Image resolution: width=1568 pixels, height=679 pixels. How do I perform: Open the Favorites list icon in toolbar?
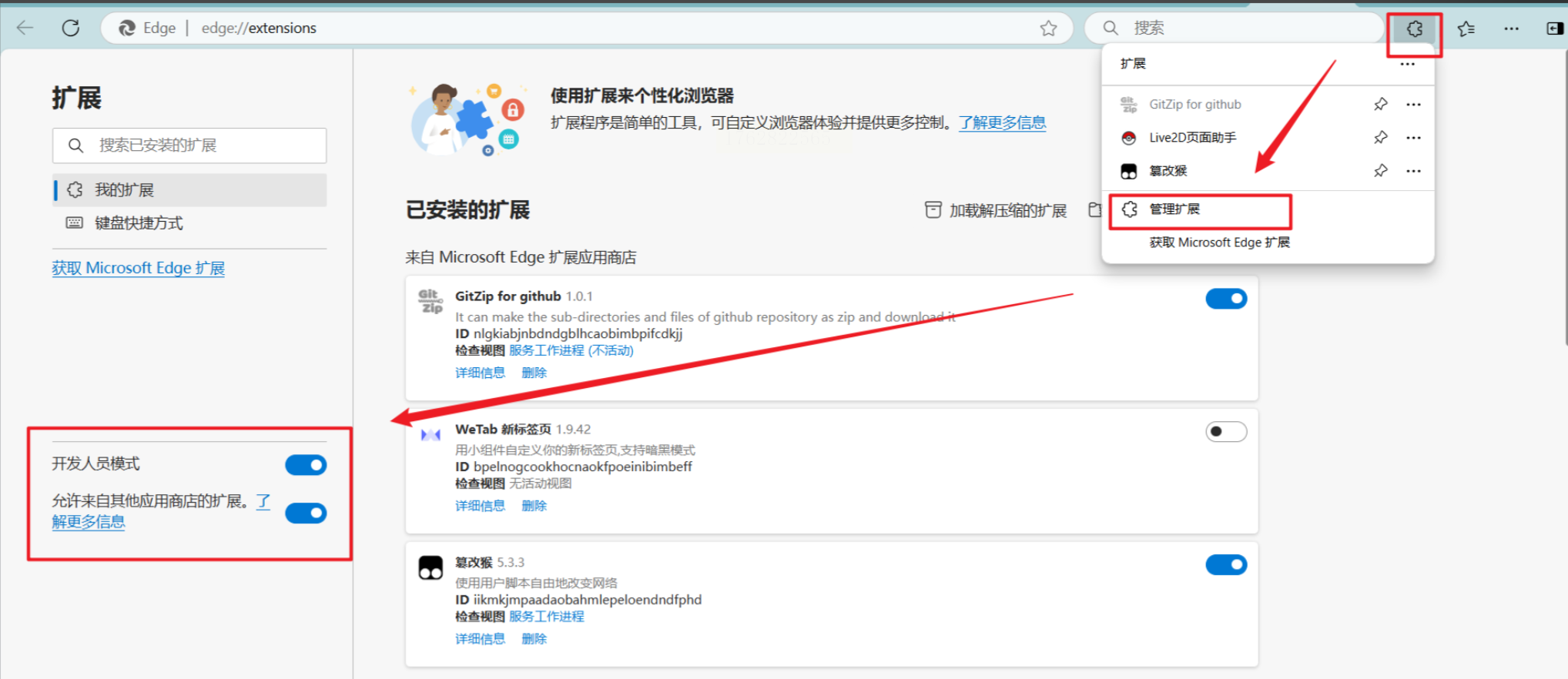tap(1466, 28)
